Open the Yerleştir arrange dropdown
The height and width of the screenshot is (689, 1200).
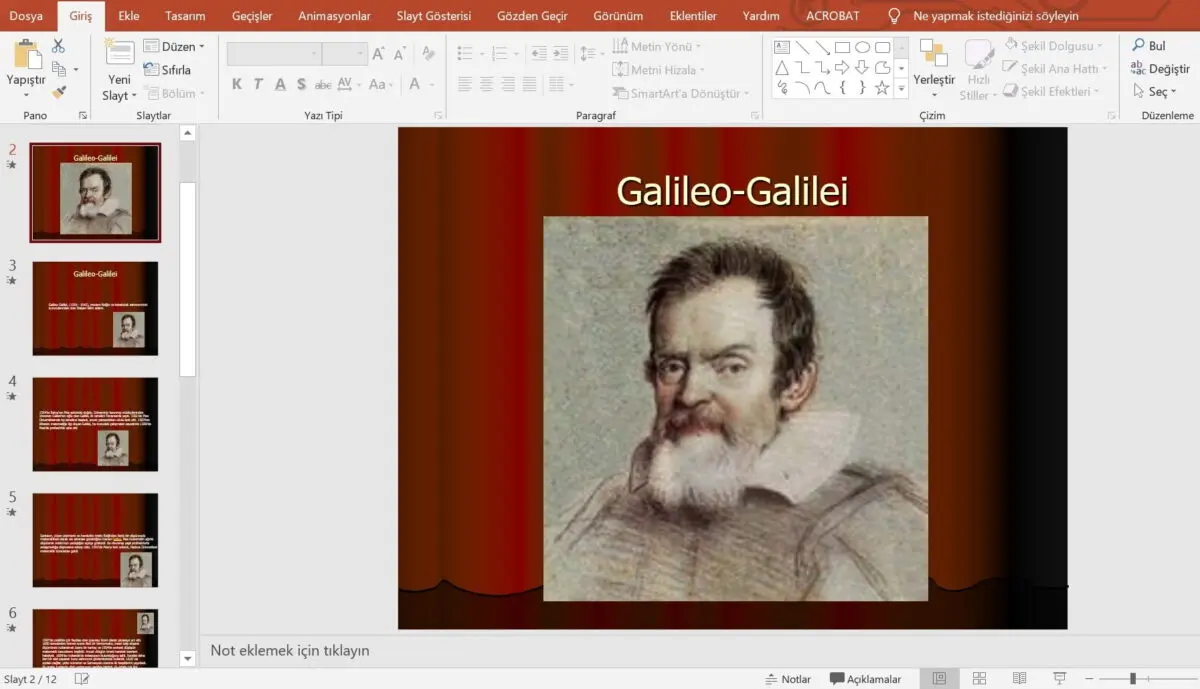pyautogui.click(x=934, y=70)
